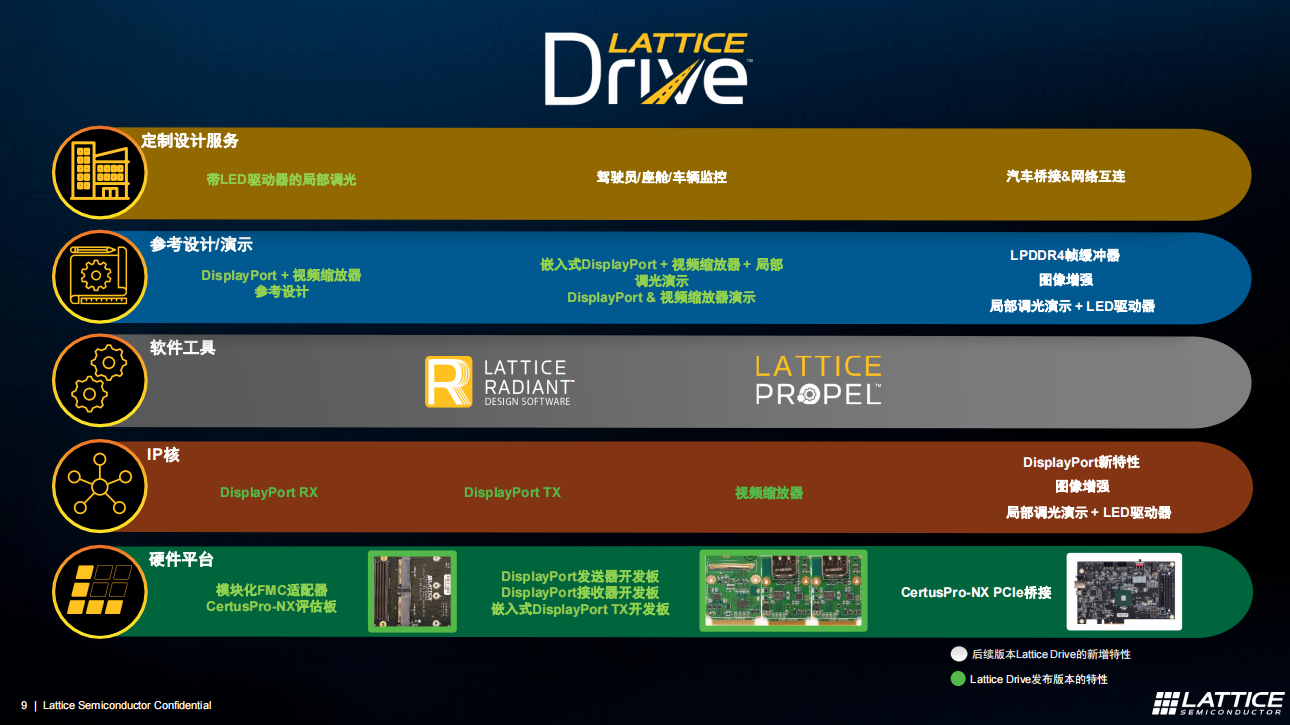Click the 驾驶员/座舱/车辆监控 text
The image size is (1290, 725).
[x=662, y=177]
